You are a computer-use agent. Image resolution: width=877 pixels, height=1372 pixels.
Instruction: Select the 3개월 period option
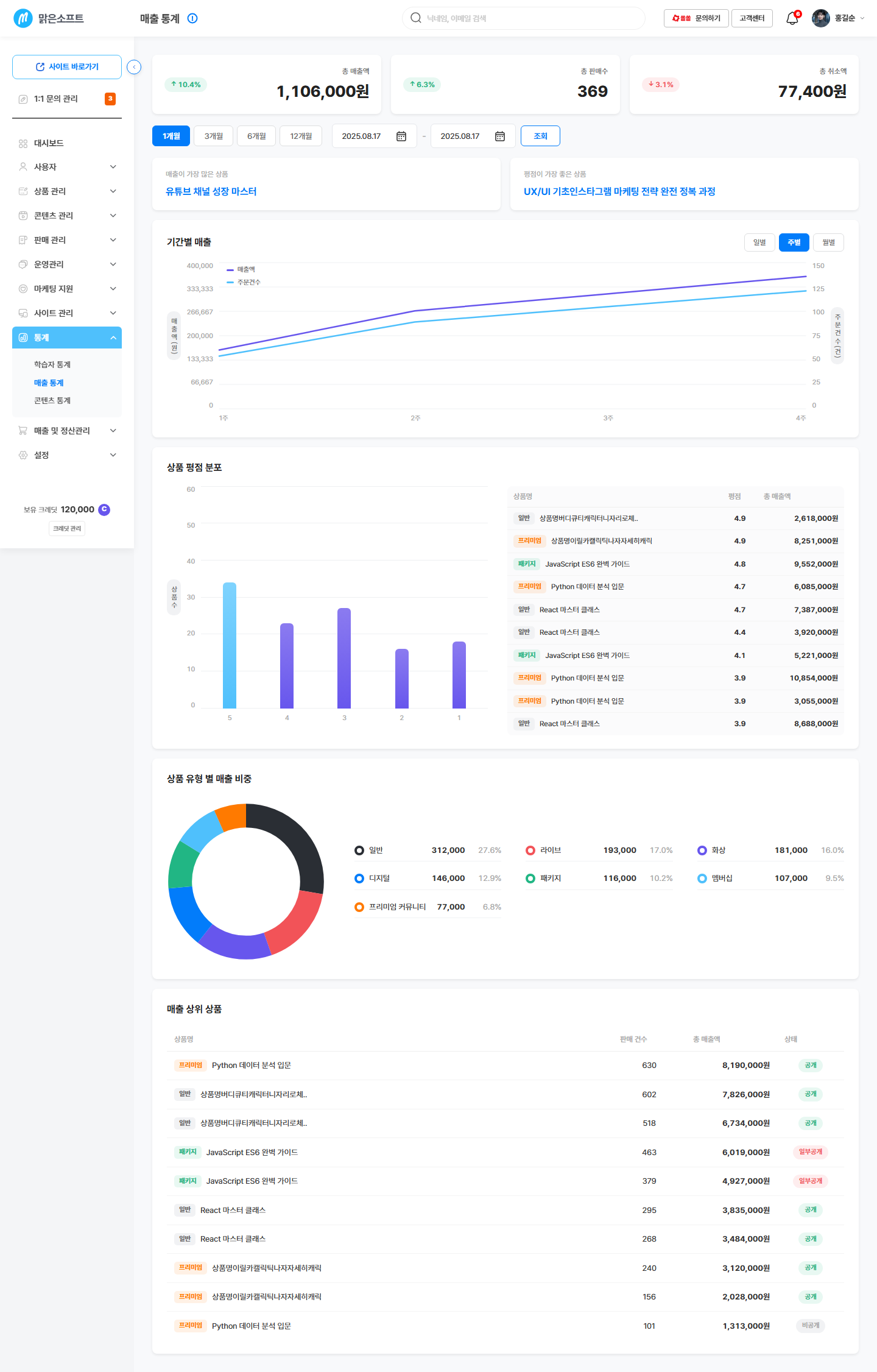(x=214, y=136)
